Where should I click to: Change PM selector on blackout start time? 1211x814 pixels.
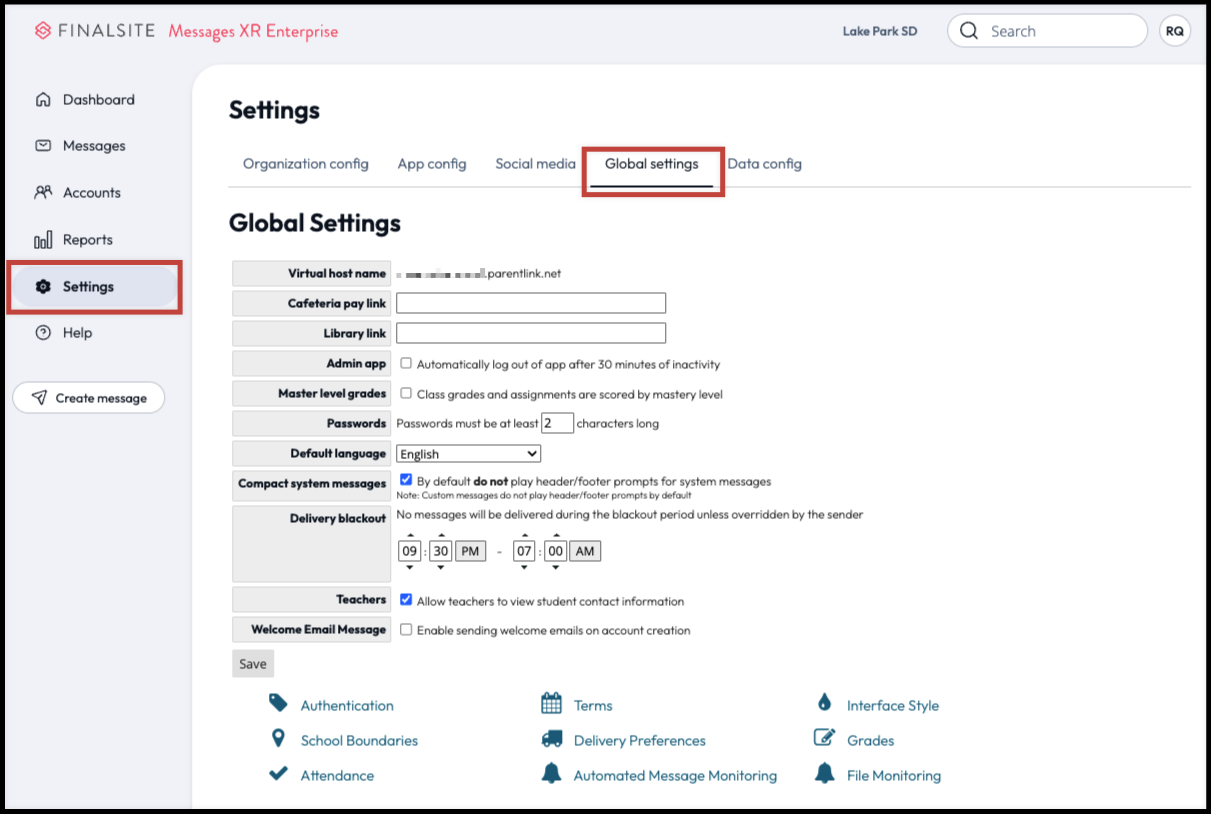point(470,550)
